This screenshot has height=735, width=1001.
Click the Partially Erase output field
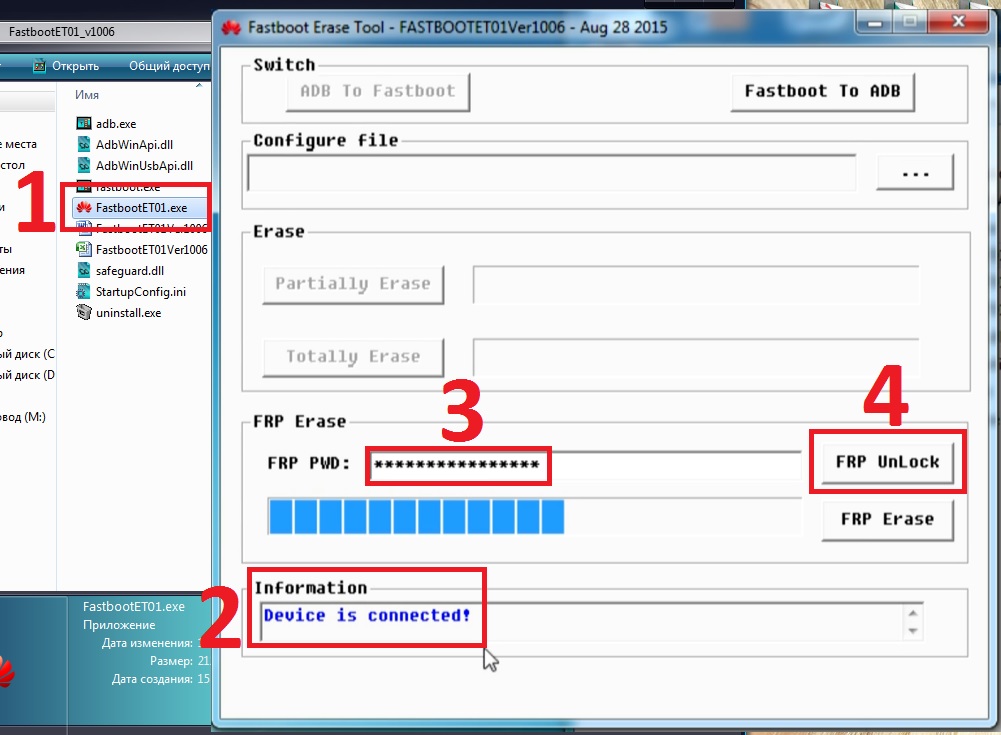(x=696, y=284)
